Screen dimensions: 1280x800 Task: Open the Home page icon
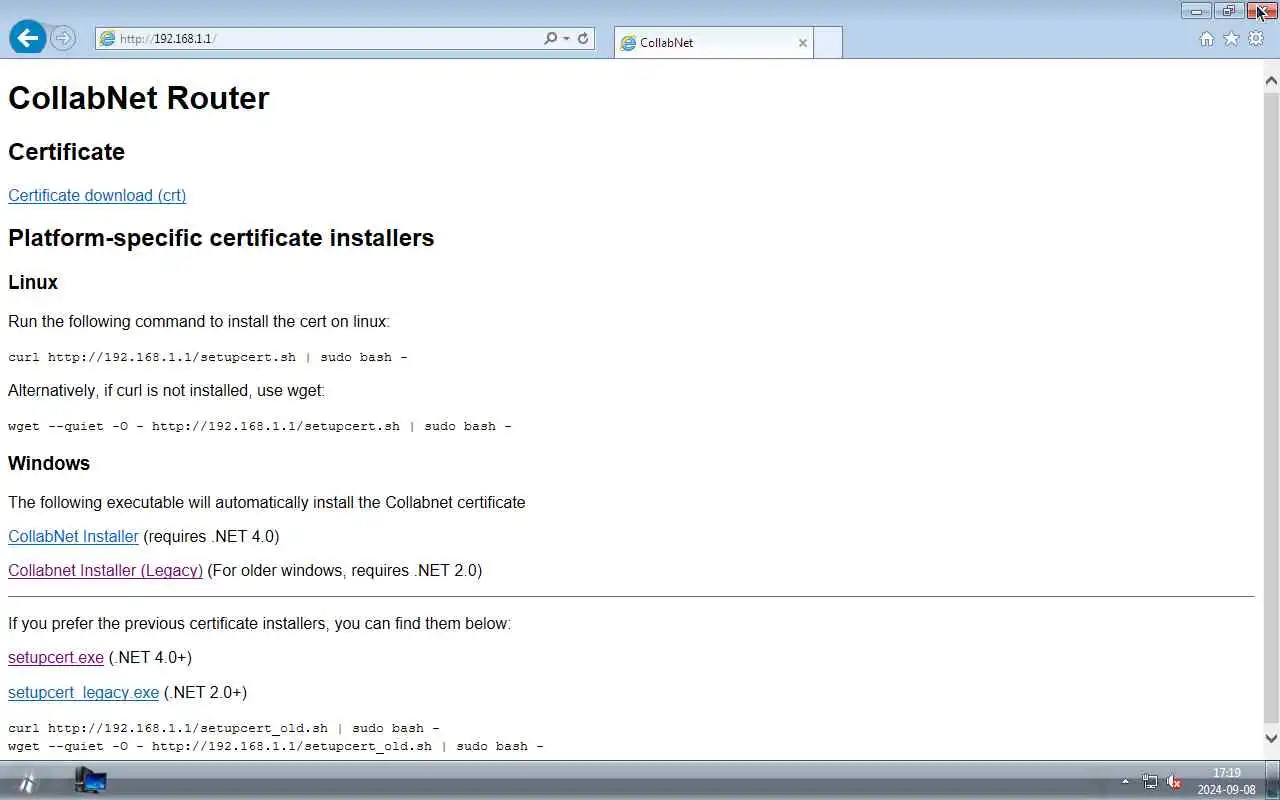pos(1207,38)
